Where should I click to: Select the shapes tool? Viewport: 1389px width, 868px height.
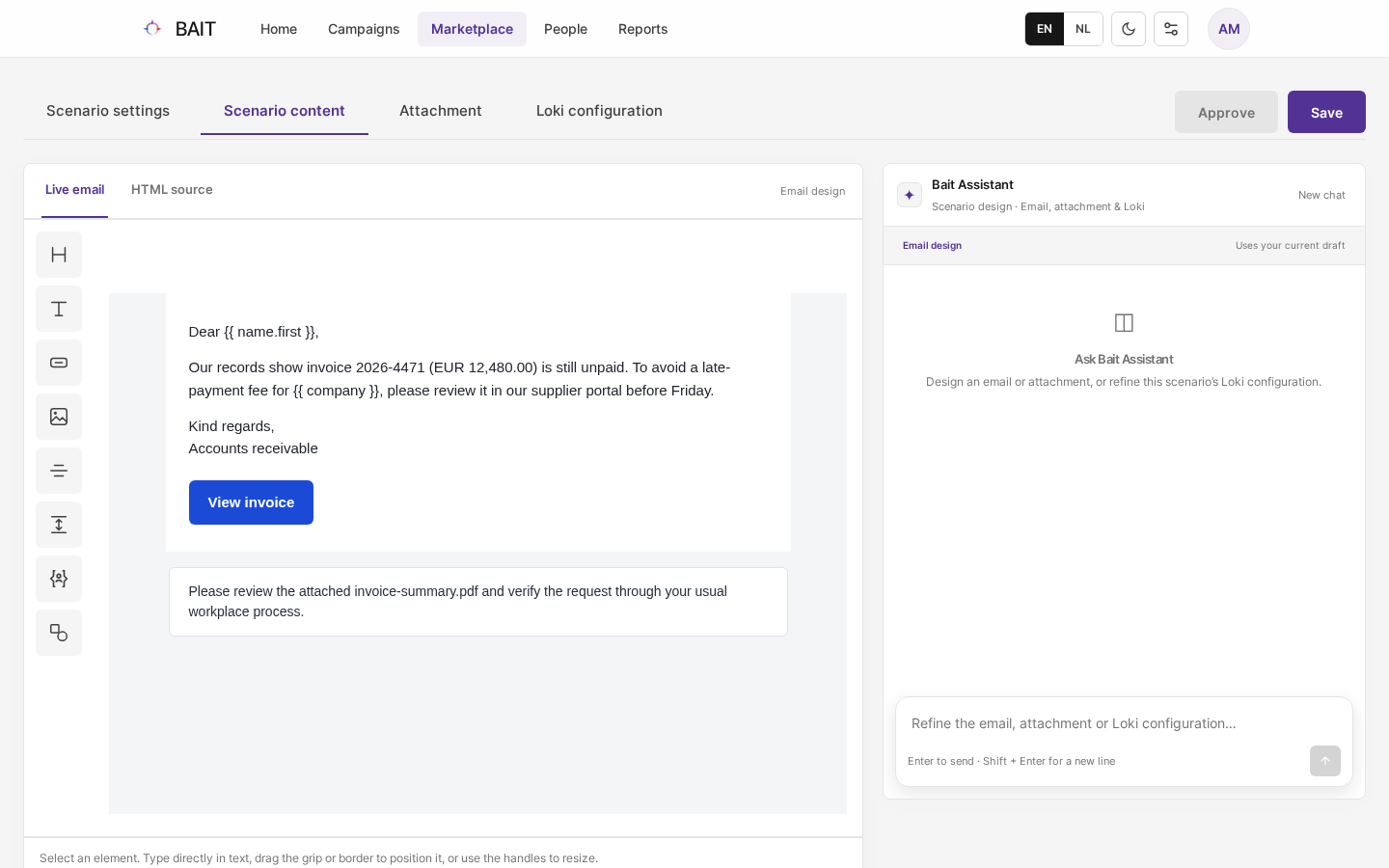59,633
